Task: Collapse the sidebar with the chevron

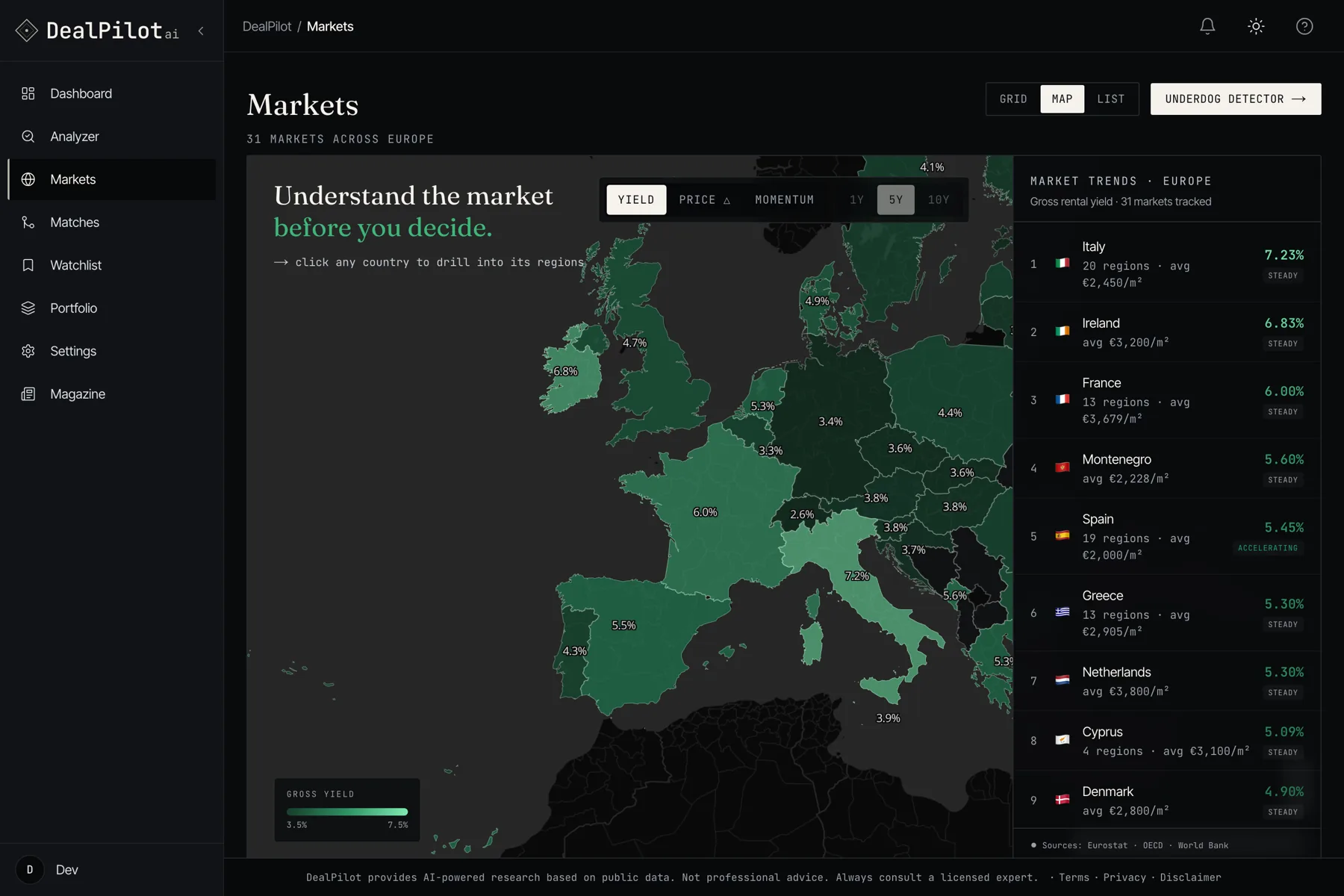Action: 201,31
